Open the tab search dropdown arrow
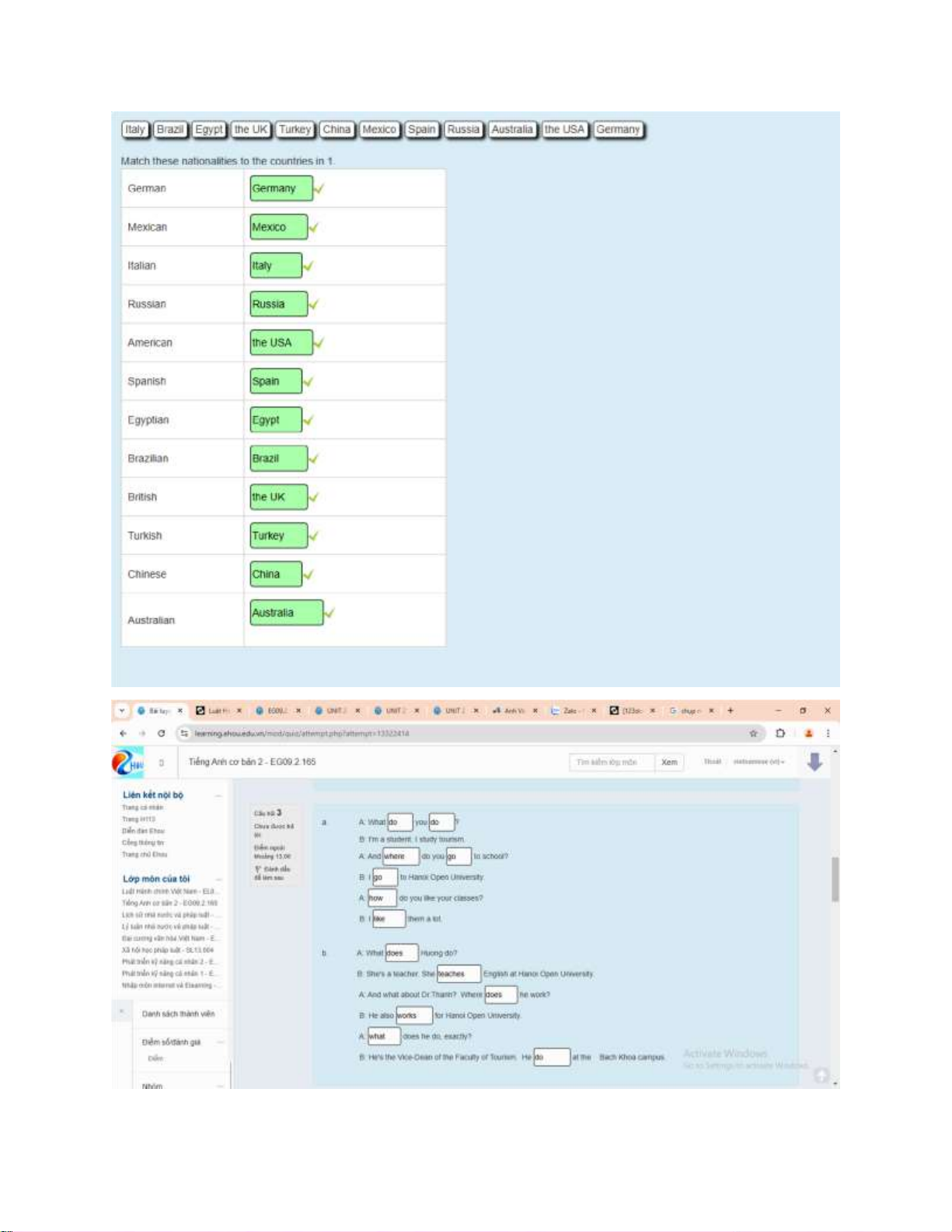952x1232 pixels. pos(122,710)
